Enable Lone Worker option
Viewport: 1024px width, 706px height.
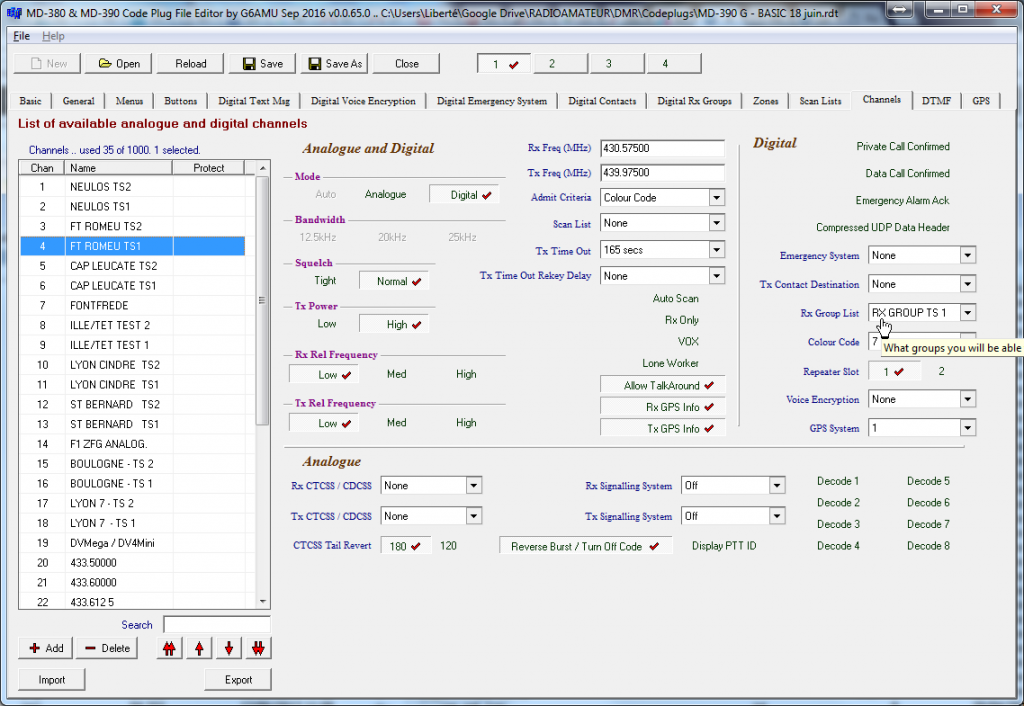[x=670, y=363]
